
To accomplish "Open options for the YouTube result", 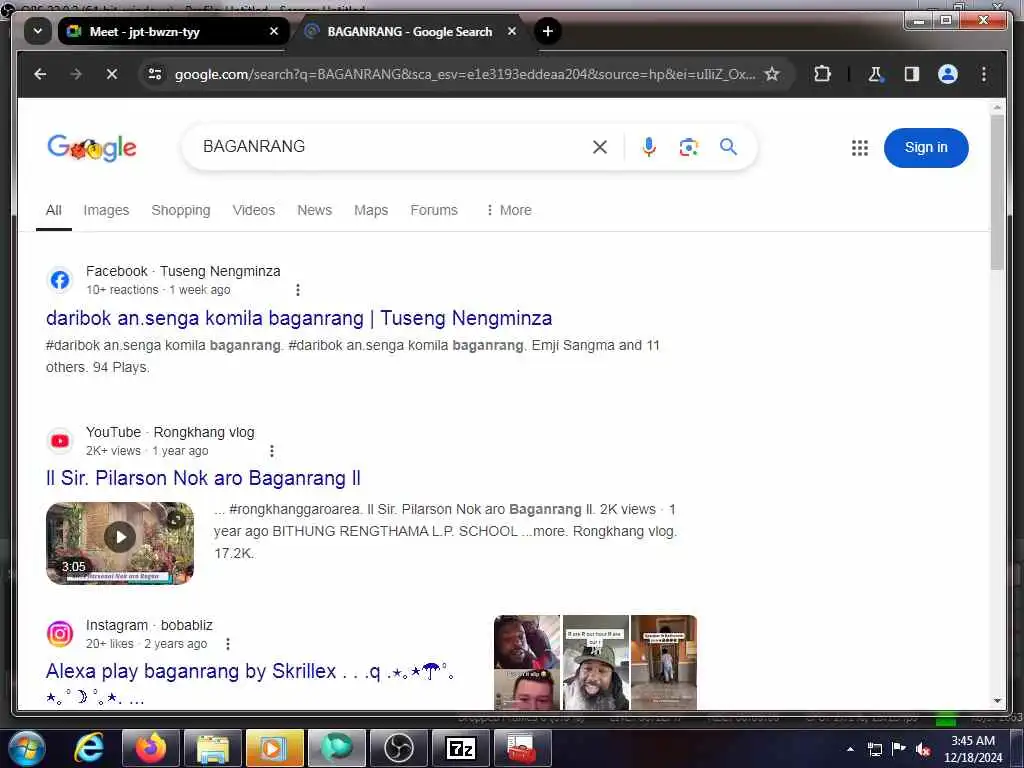I will [x=272, y=451].
